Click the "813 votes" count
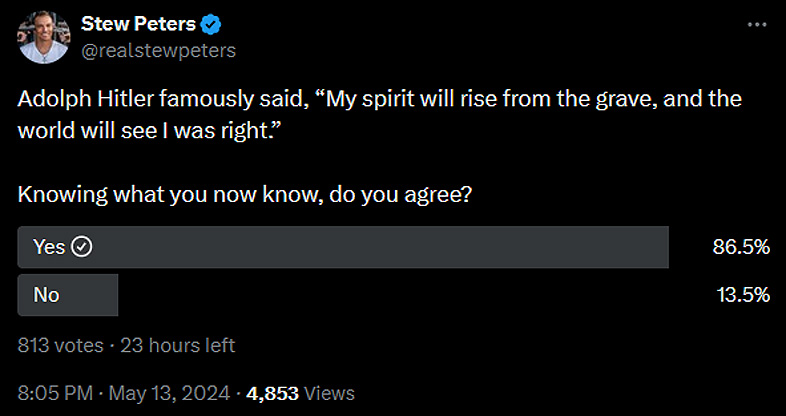 [x=60, y=345]
